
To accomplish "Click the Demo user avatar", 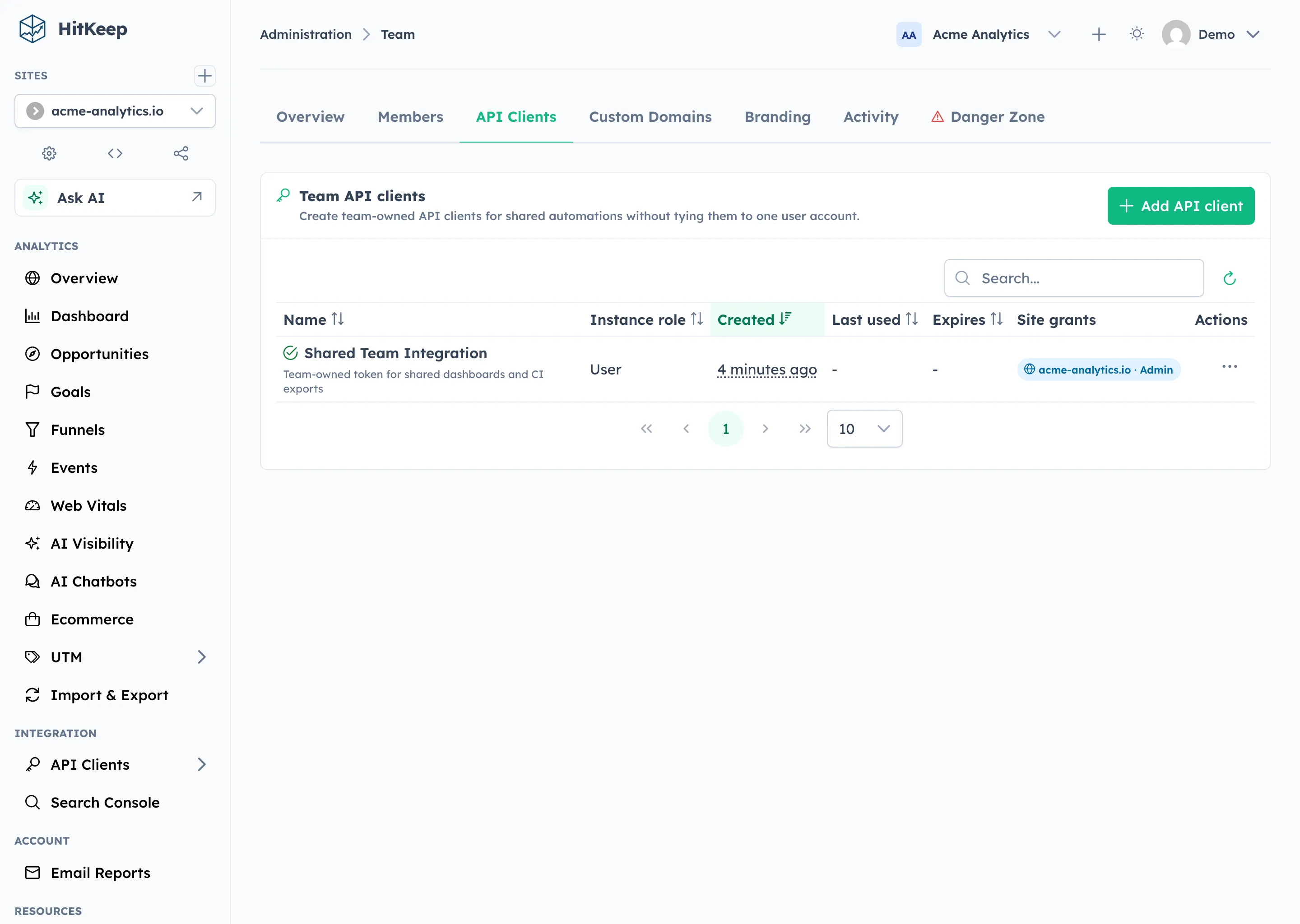I will click(1176, 34).
